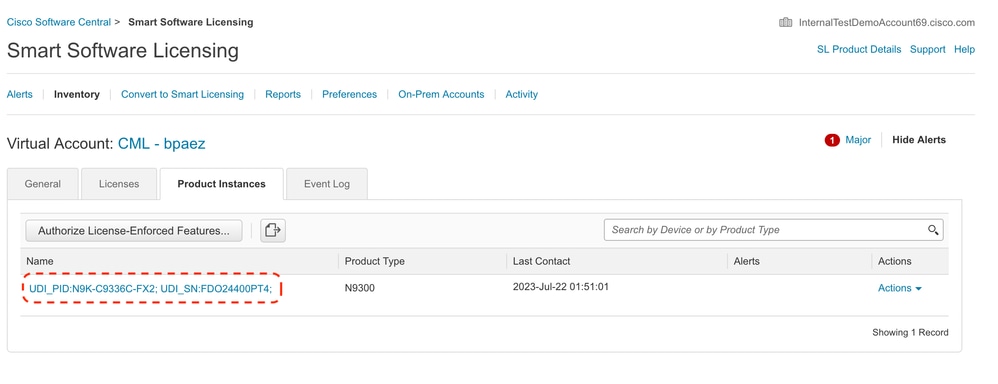The image size is (998, 384).
Task: Click the export to file icon
Action: [x=272, y=230]
